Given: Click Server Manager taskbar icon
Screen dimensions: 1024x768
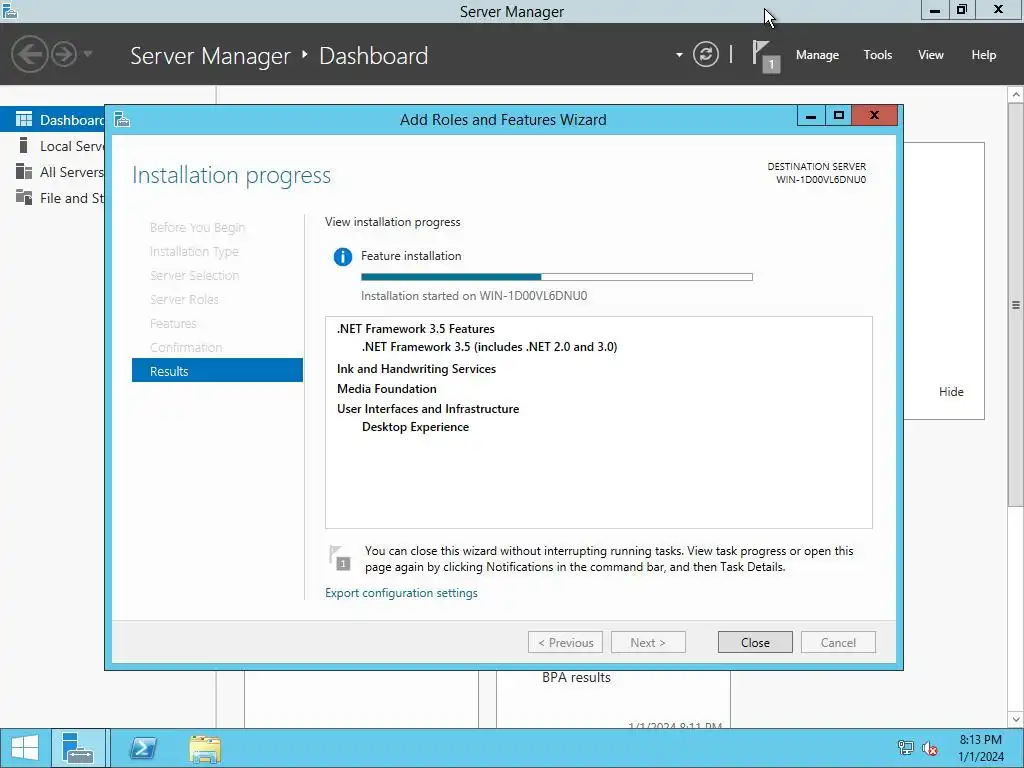Looking at the screenshot, I should (78, 748).
